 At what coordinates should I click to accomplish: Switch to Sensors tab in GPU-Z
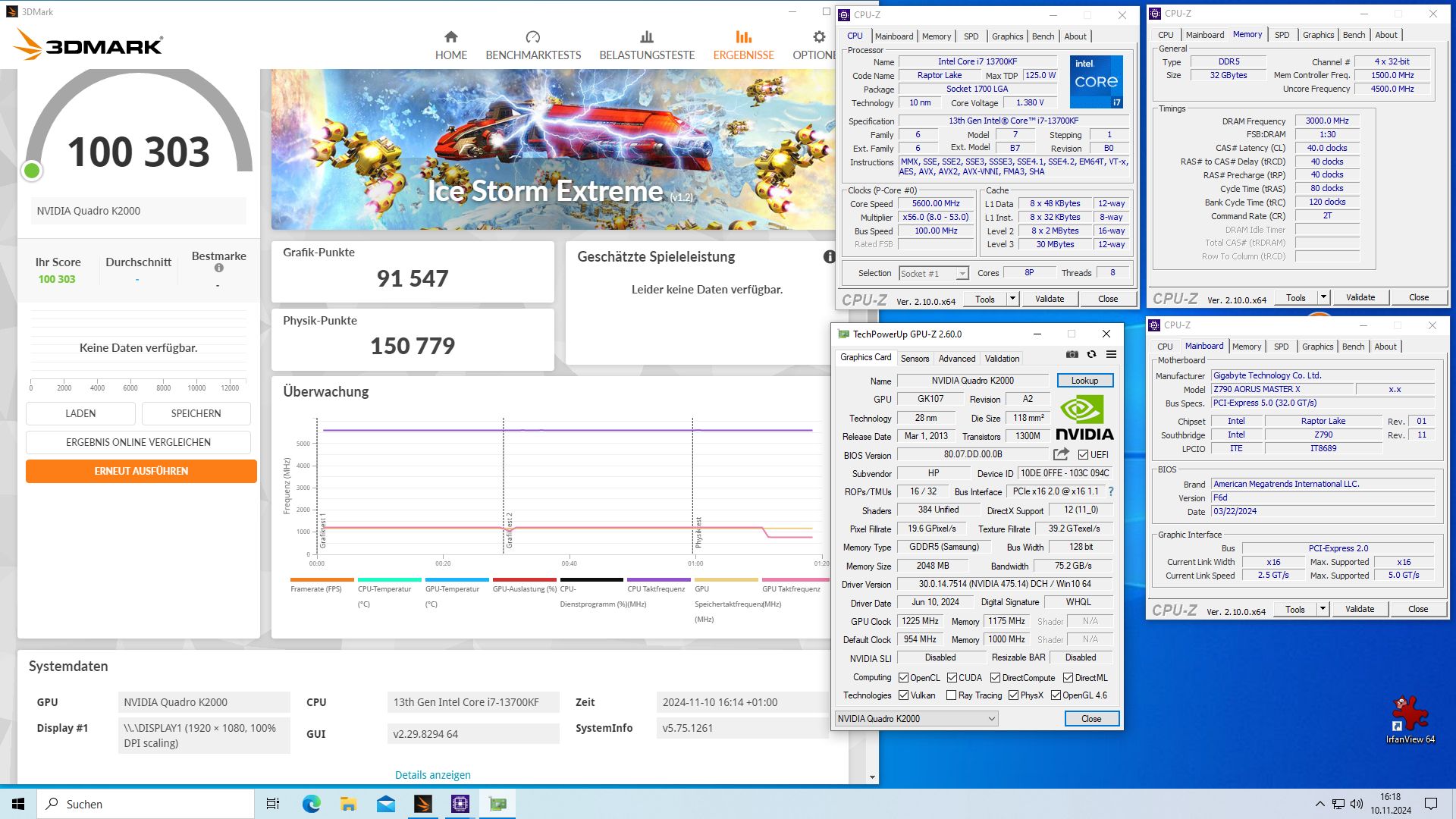(915, 359)
